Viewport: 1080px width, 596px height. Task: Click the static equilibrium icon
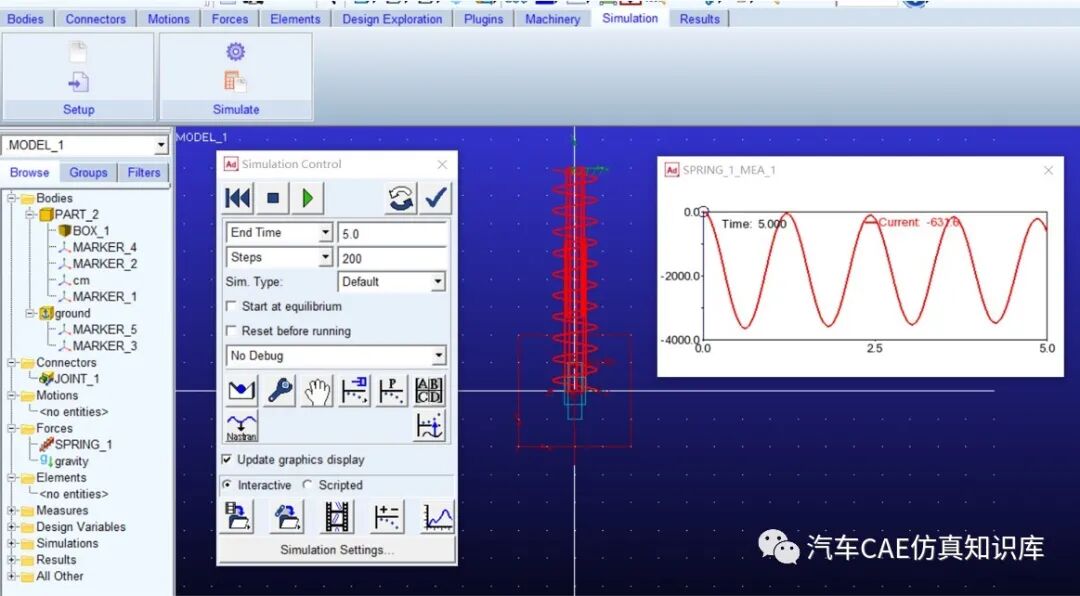(x=242, y=391)
